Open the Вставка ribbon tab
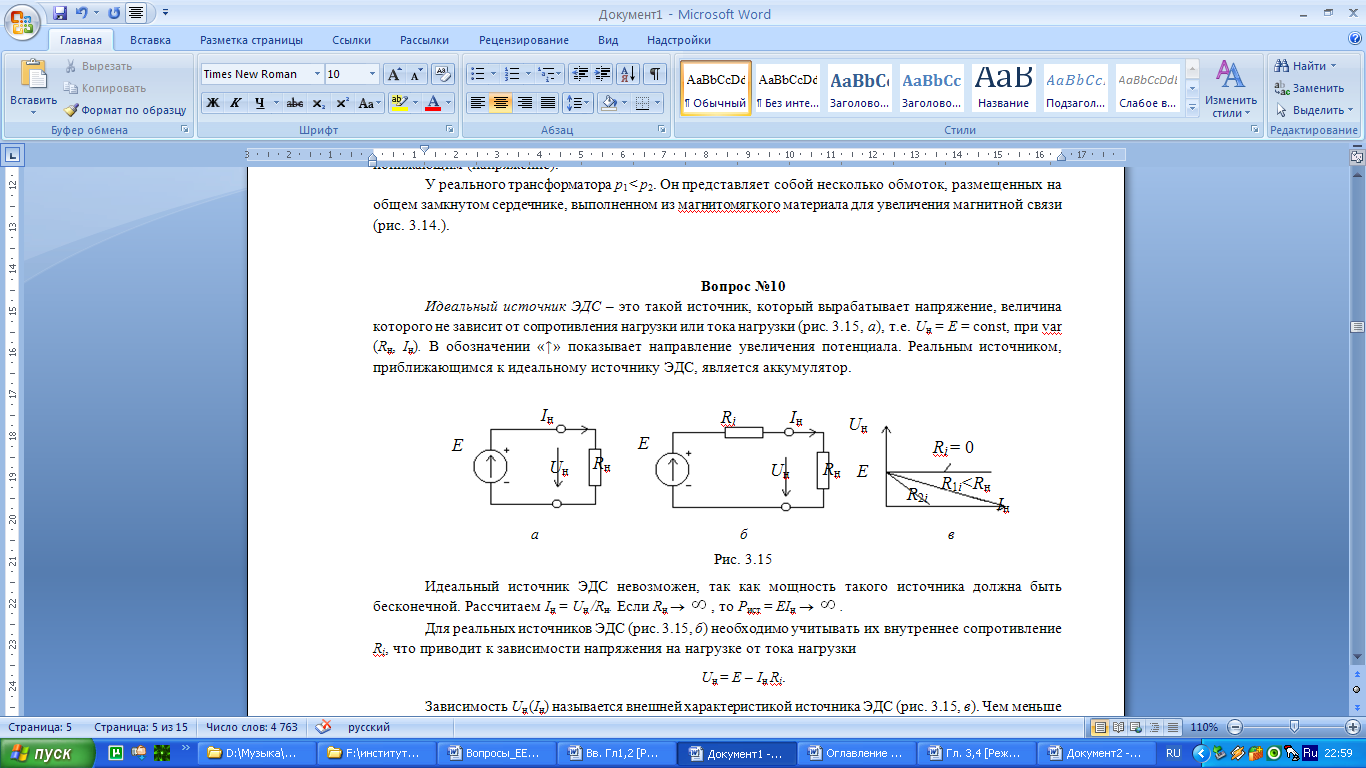 pyautogui.click(x=150, y=40)
